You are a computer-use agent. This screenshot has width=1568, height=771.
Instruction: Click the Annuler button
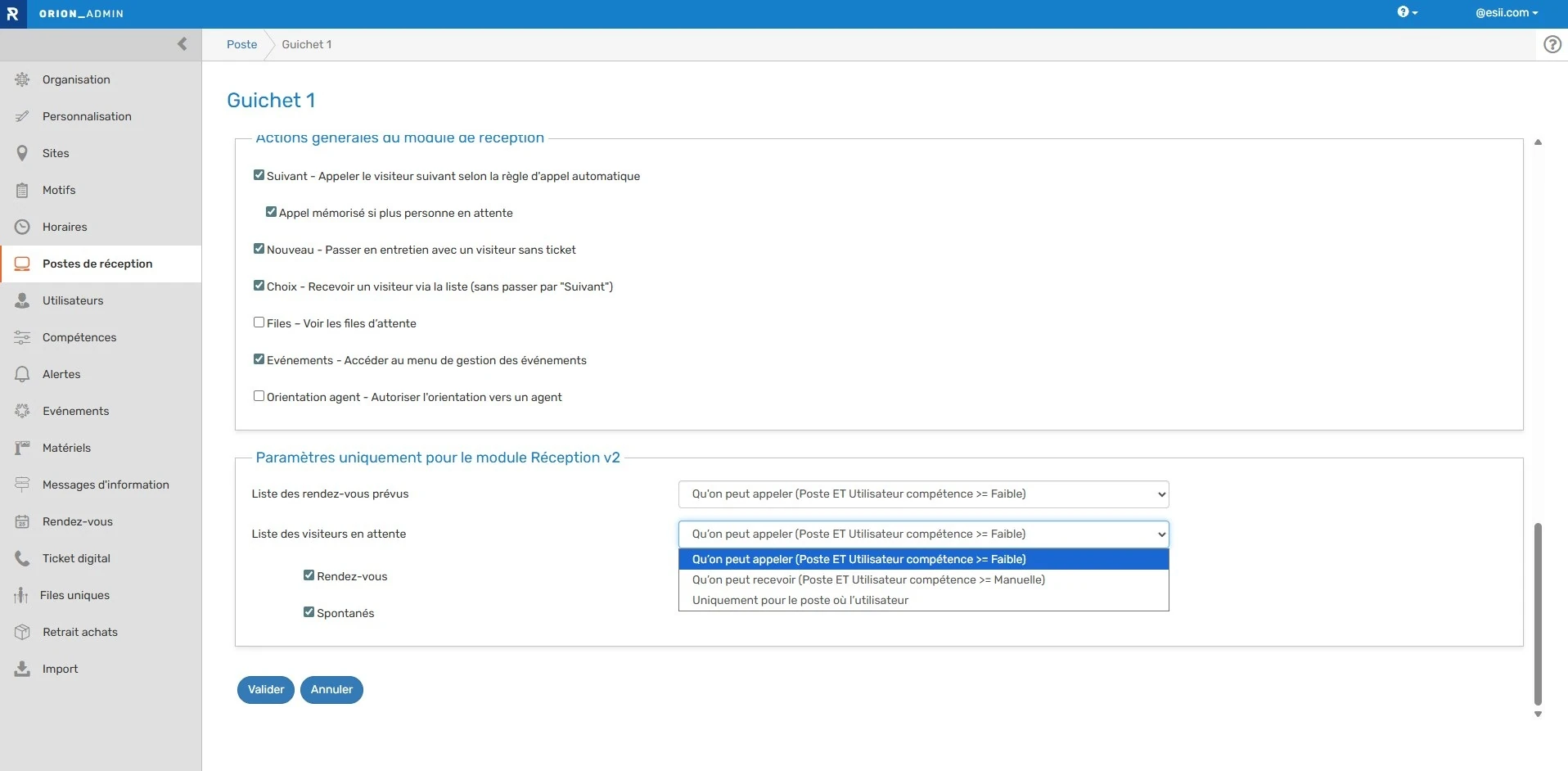[x=331, y=689]
